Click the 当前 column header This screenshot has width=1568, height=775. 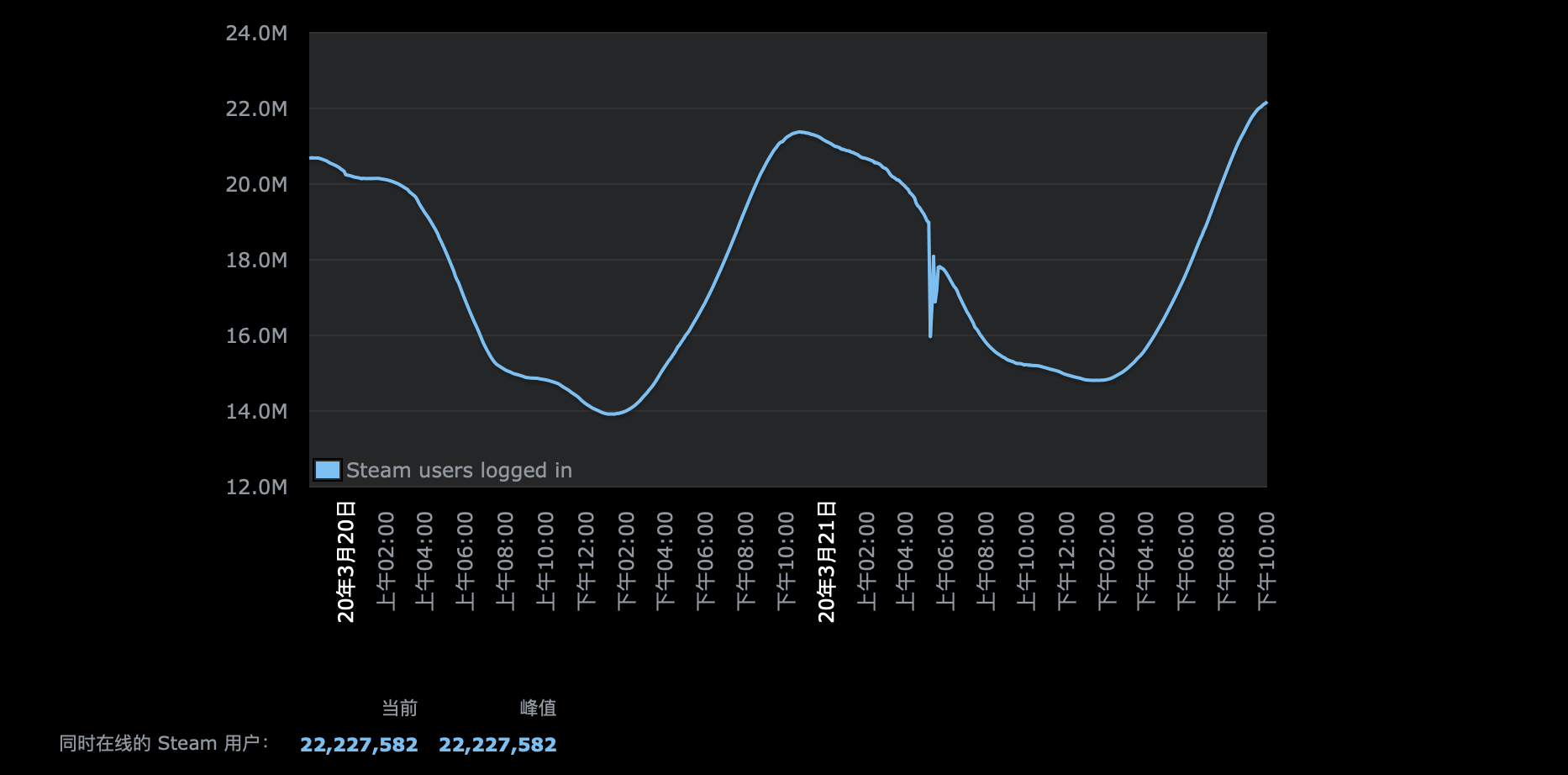400,708
